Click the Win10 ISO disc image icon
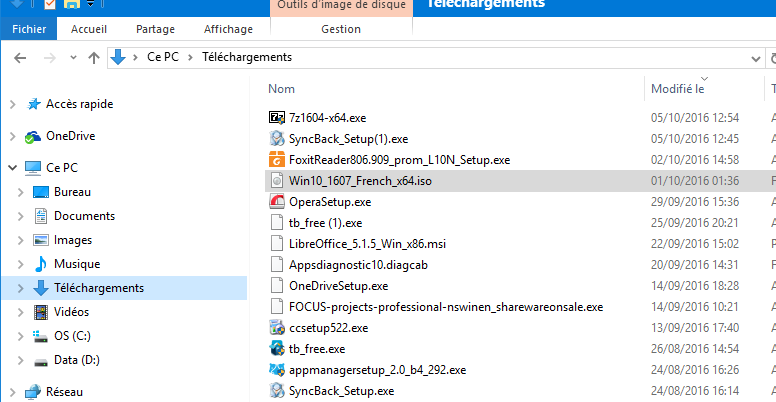776x402 pixels. [x=277, y=181]
